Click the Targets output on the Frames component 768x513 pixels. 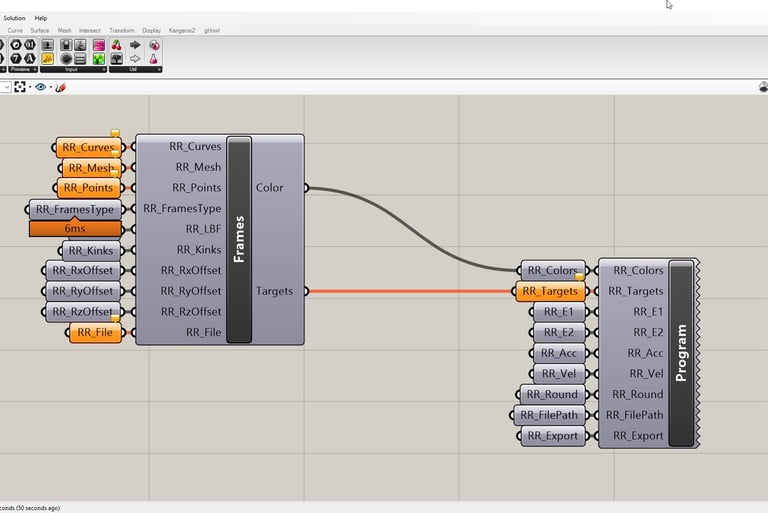274,291
